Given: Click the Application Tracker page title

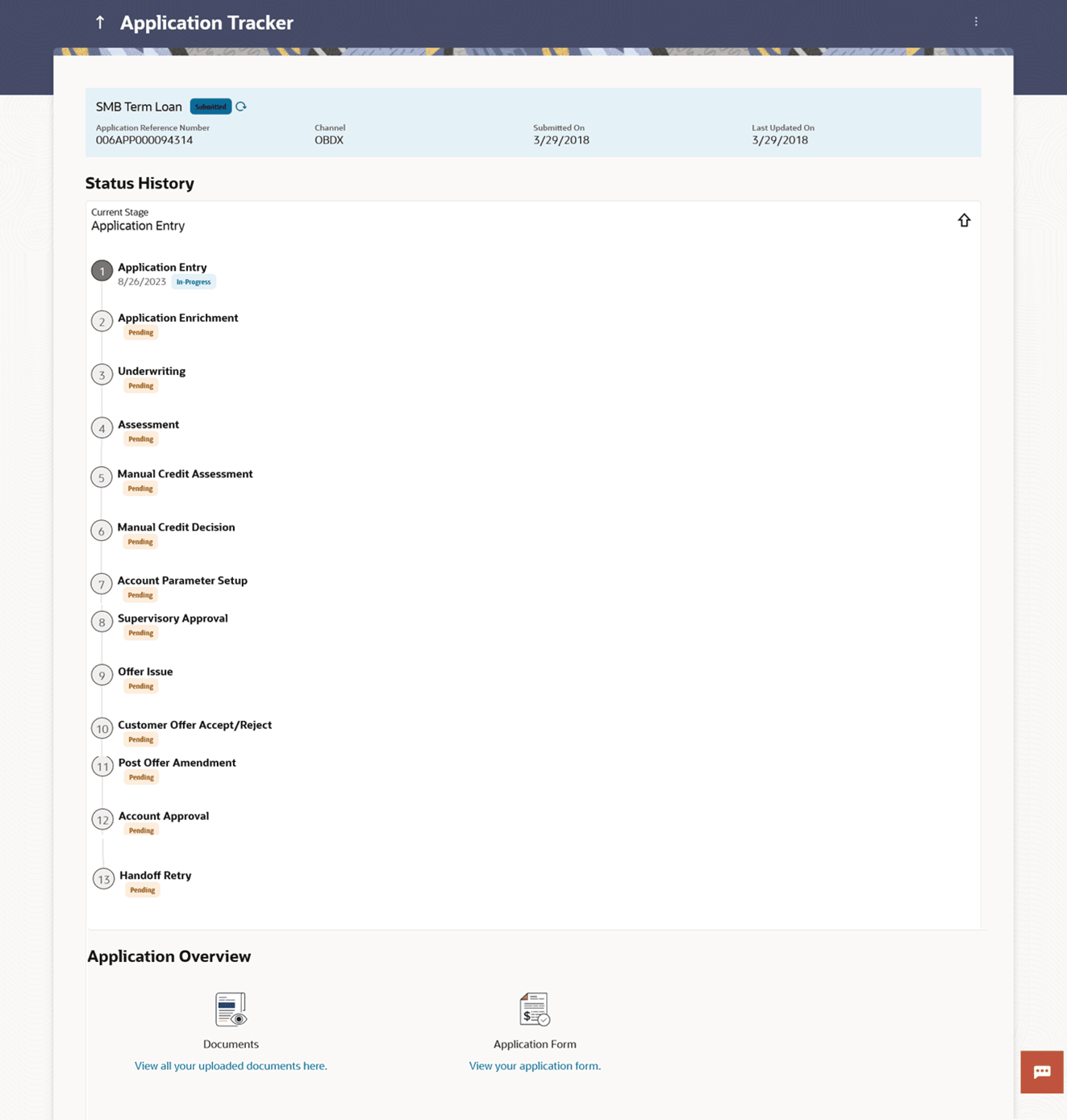Looking at the screenshot, I should click(206, 23).
